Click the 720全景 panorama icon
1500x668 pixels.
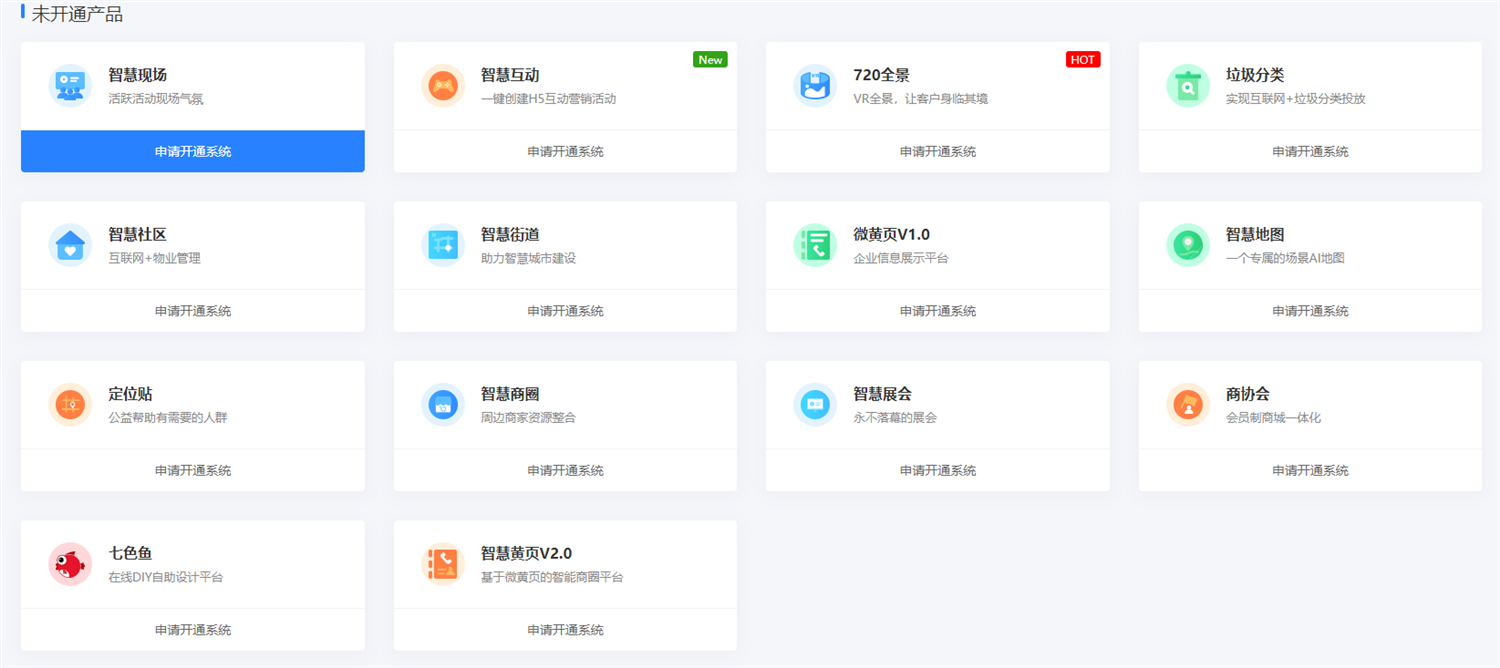coord(815,86)
